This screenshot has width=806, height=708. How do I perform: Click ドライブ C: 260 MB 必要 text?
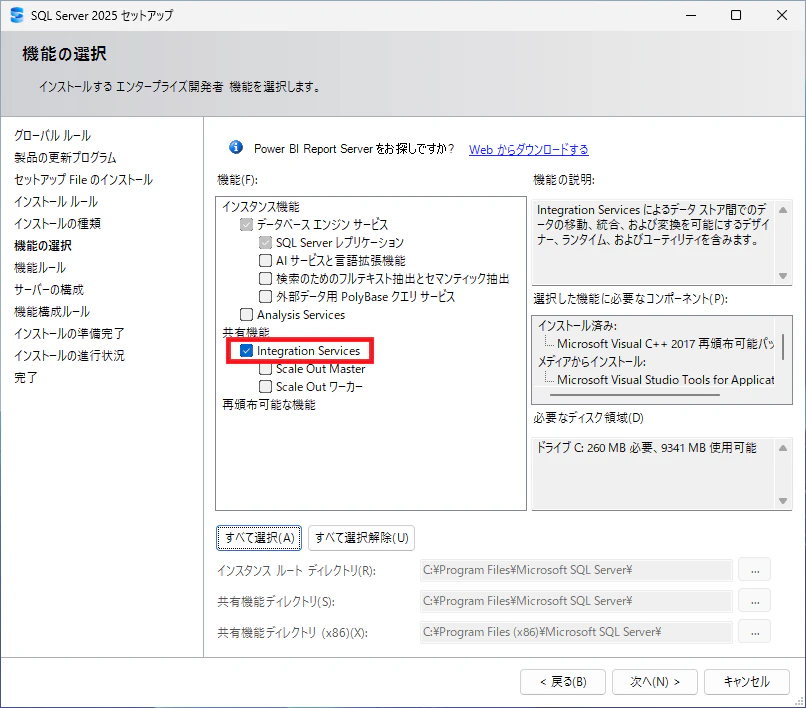point(647,448)
